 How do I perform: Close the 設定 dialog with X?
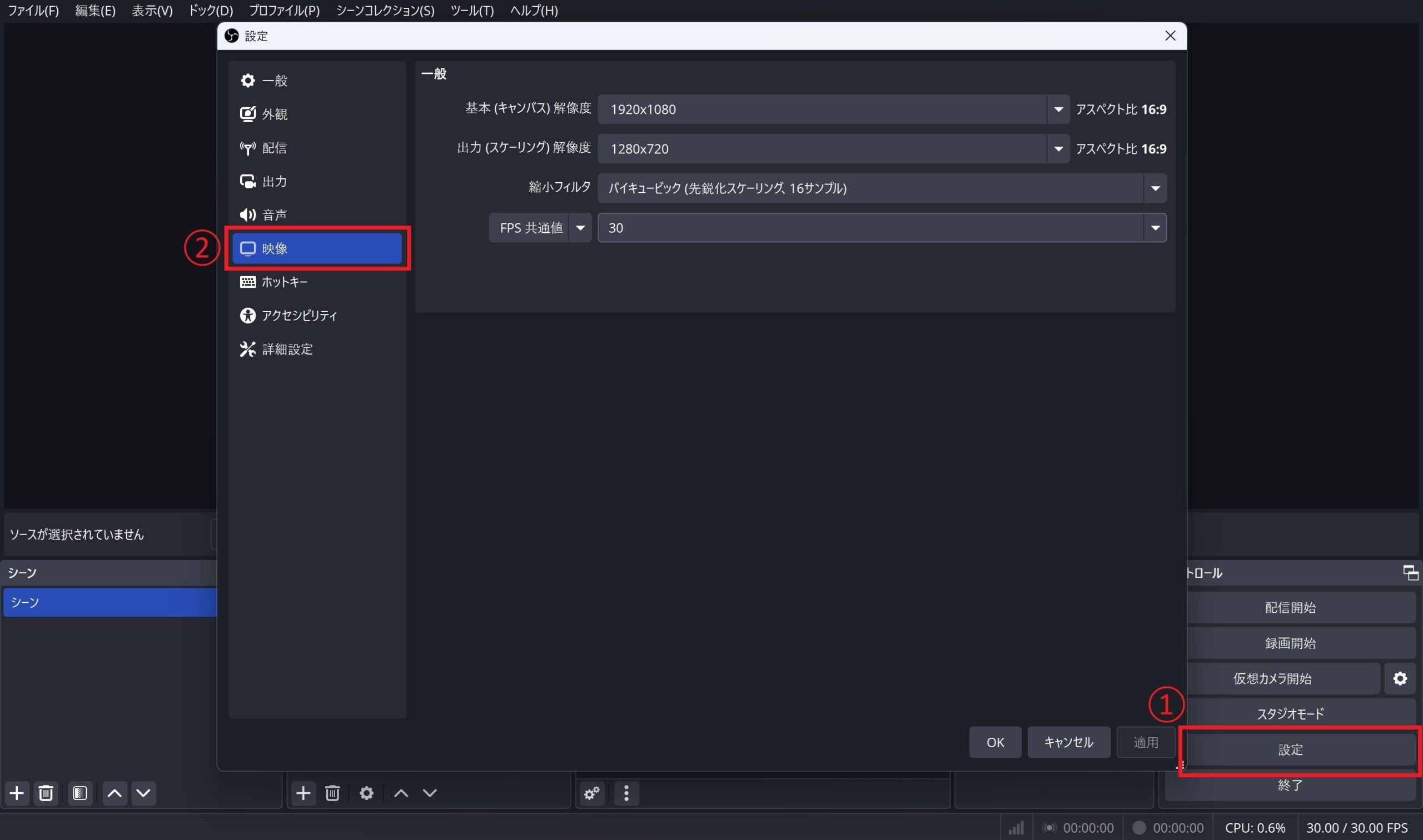pyautogui.click(x=1170, y=36)
